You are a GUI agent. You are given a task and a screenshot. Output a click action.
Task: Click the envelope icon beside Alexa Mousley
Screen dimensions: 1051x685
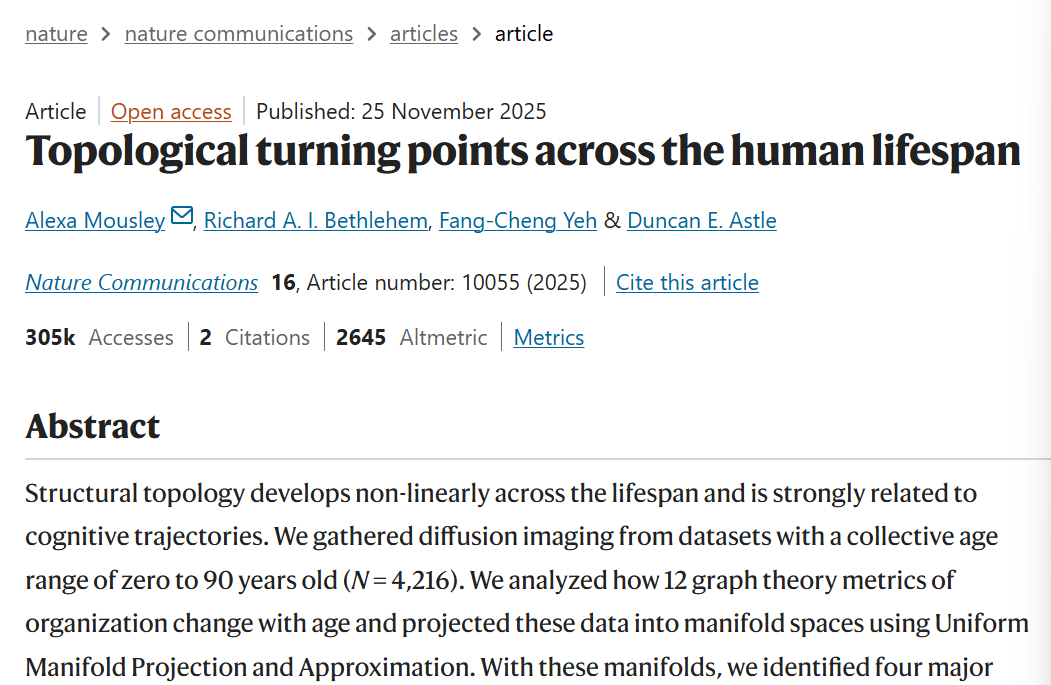(x=182, y=216)
